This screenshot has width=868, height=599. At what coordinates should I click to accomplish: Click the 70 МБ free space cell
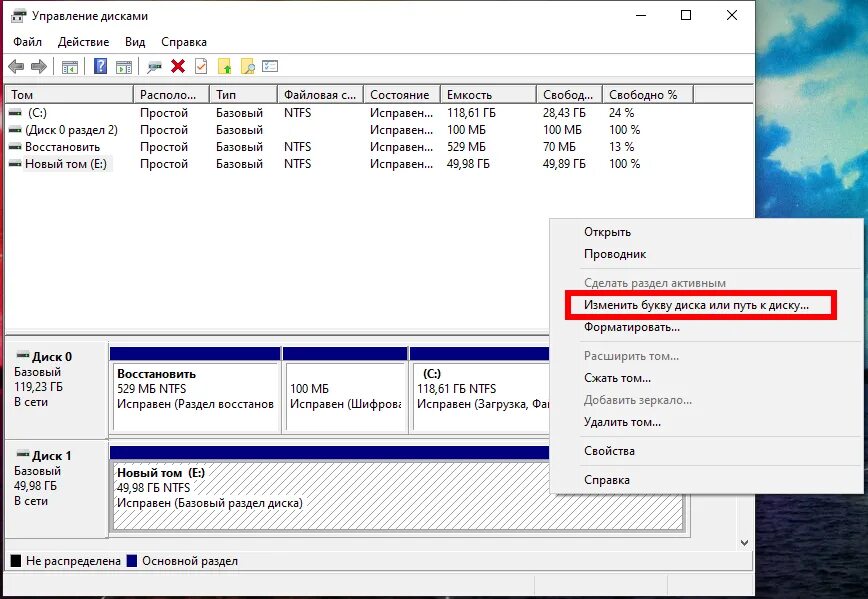pos(559,147)
